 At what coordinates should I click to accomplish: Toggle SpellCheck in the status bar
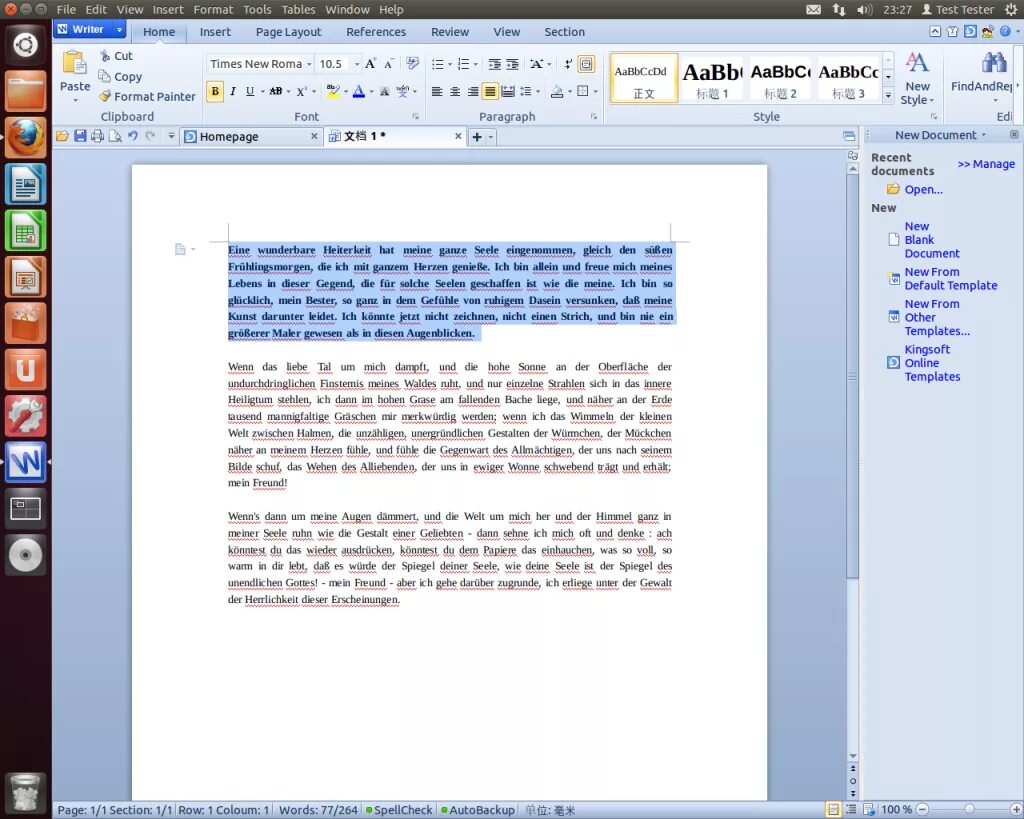[398, 810]
